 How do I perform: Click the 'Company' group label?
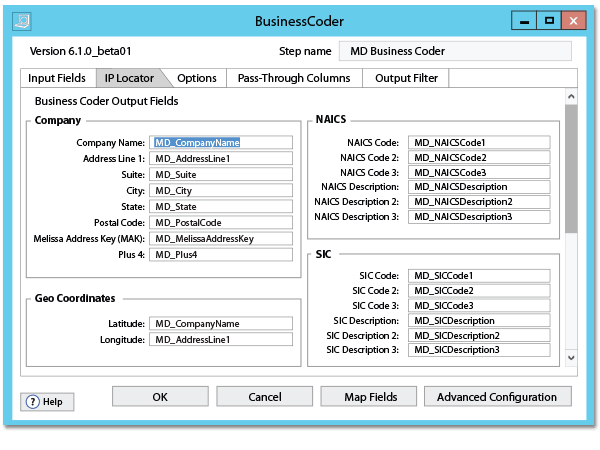coord(58,120)
